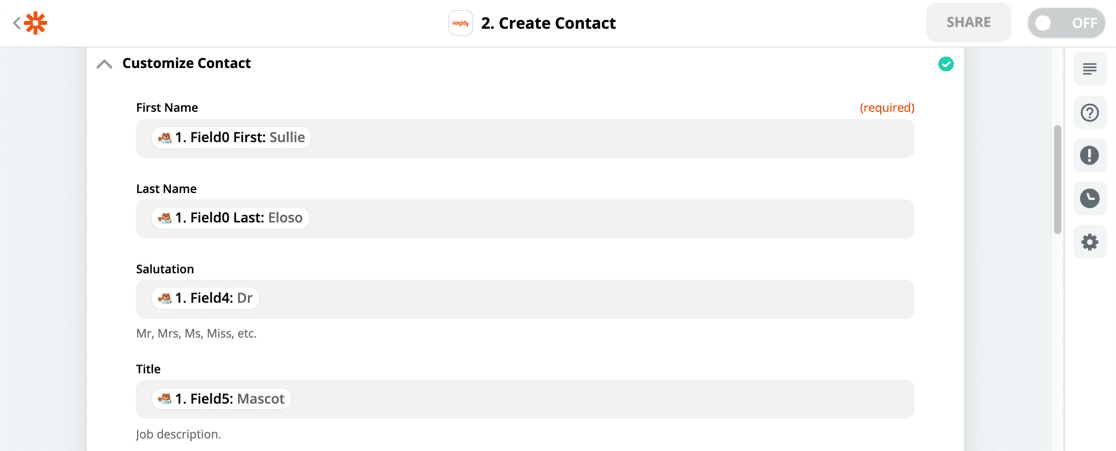Click the First Name input field

tap(525, 138)
